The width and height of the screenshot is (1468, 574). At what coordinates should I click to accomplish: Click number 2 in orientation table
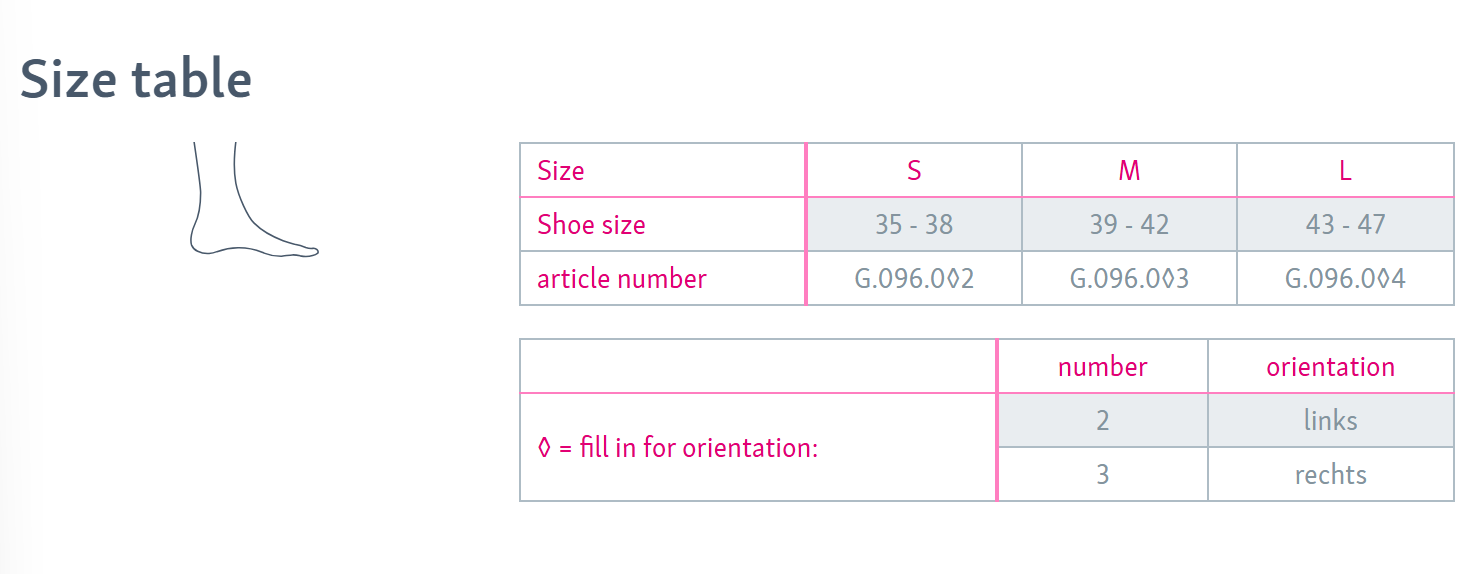pyautogui.click(x=1102, y=420)
